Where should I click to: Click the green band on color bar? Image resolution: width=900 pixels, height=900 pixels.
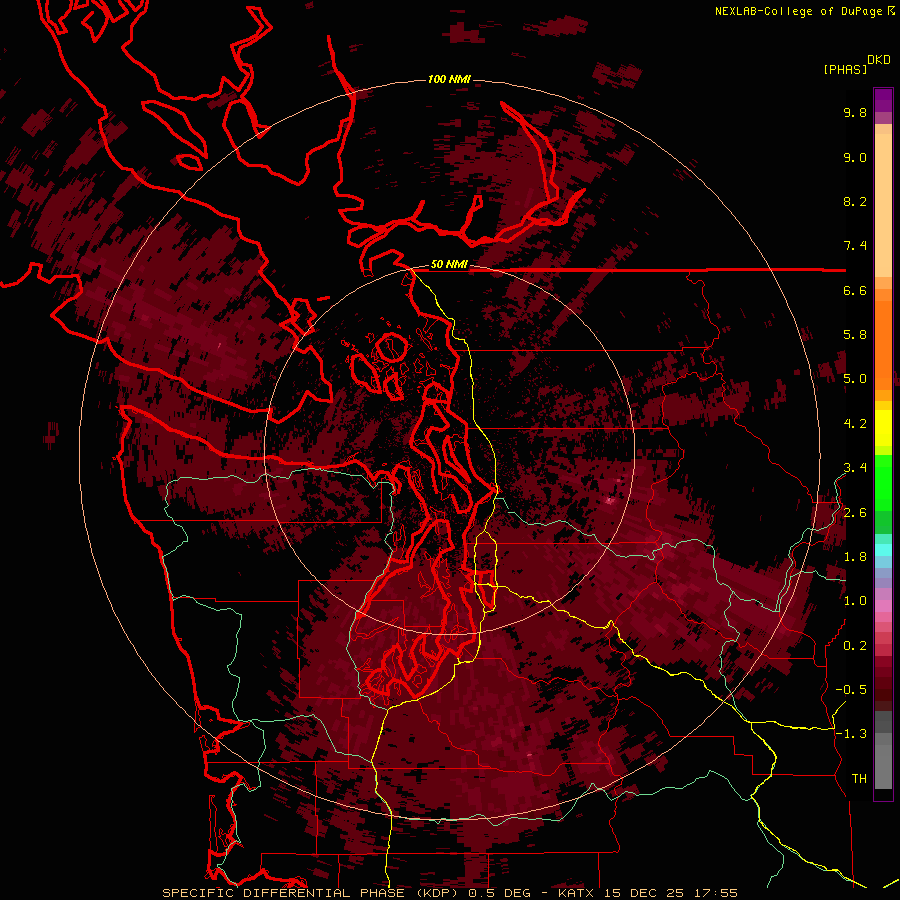pyautogui.click(x=883, y=482)
